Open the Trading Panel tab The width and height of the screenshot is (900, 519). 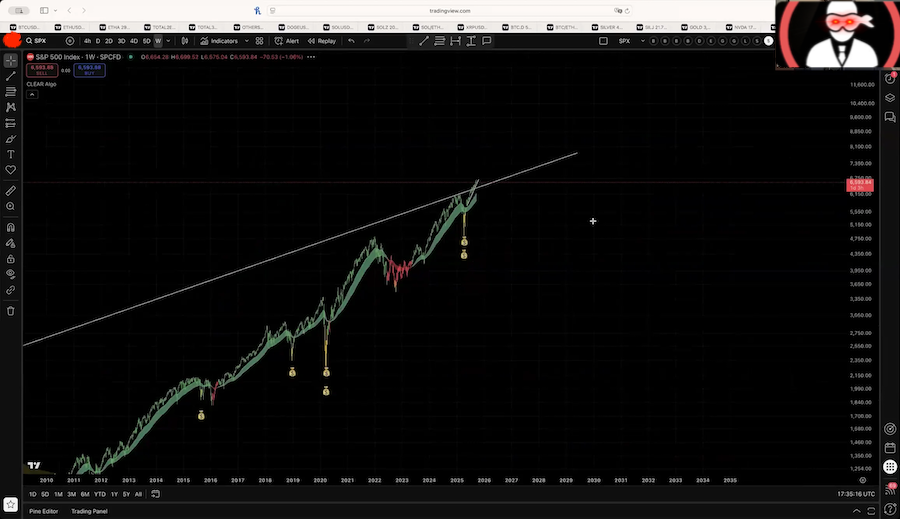coord(89,511)
